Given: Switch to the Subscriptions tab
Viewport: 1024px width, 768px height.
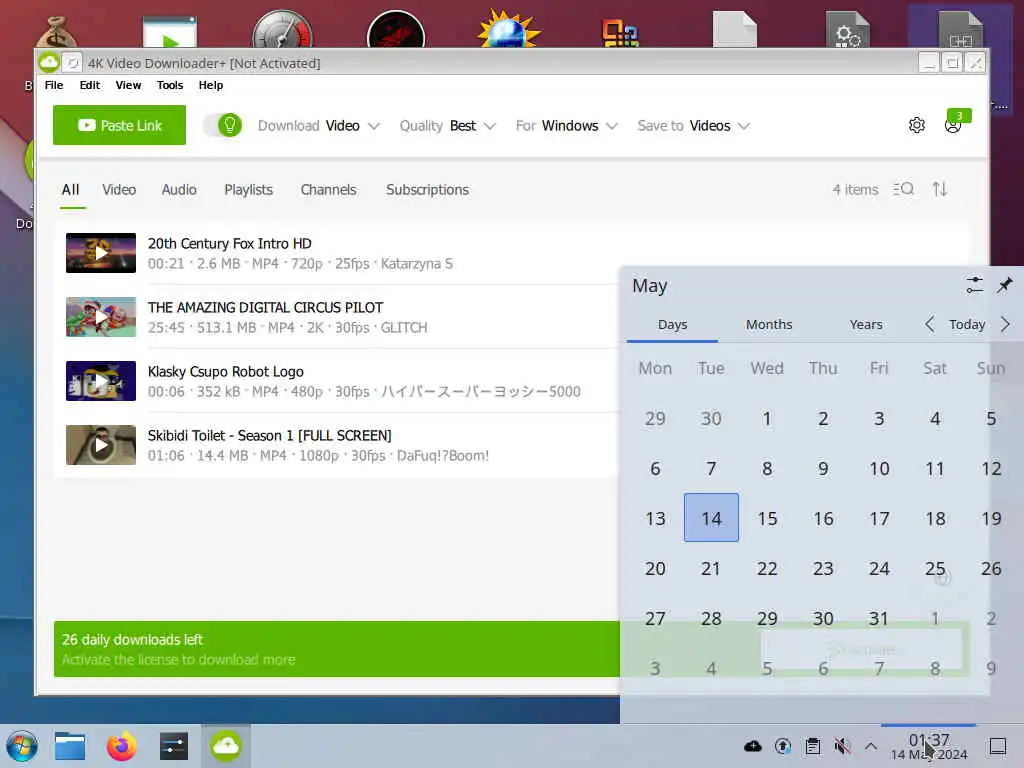Looking at the screenshot, I should (x=427, y=189).
